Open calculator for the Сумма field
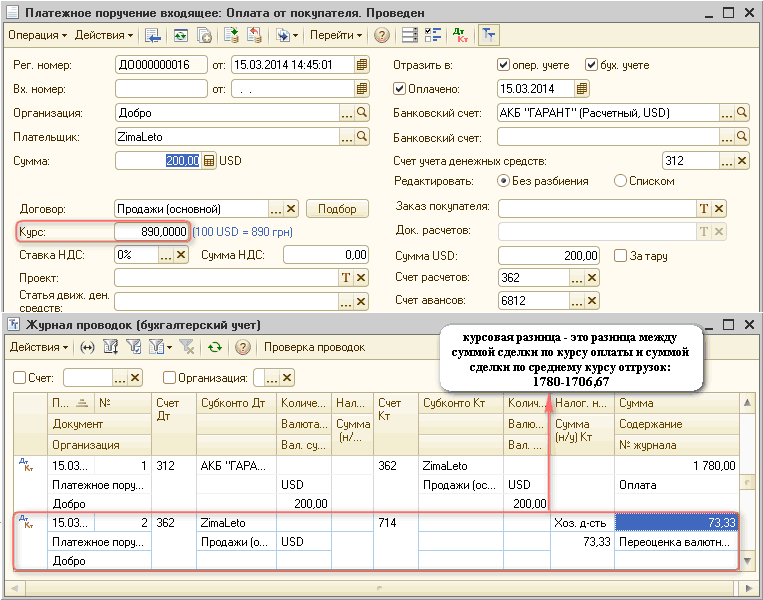The height and width of the screenshot is (600, 763). (x=209, y=160)
